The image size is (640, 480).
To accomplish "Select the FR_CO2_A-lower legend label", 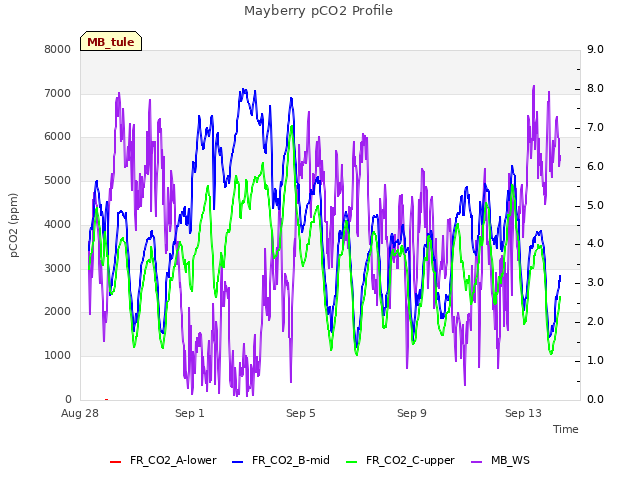I will click(x=173, y=460).
